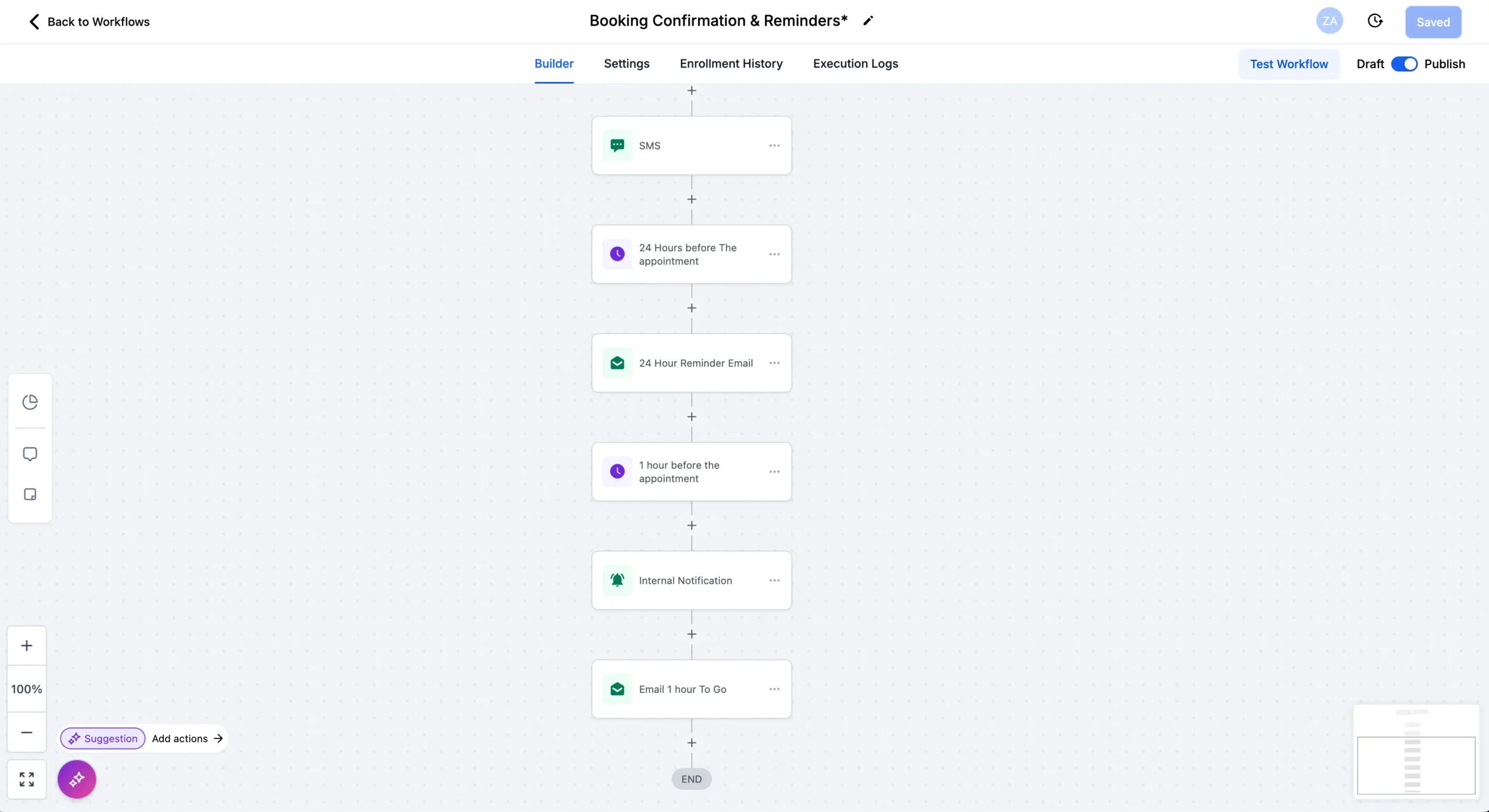The width and height of the screenshot is (1489, 812).
Task: Zoom out using the minus icon
Action: pyautogui.click(x=27, y=732)
